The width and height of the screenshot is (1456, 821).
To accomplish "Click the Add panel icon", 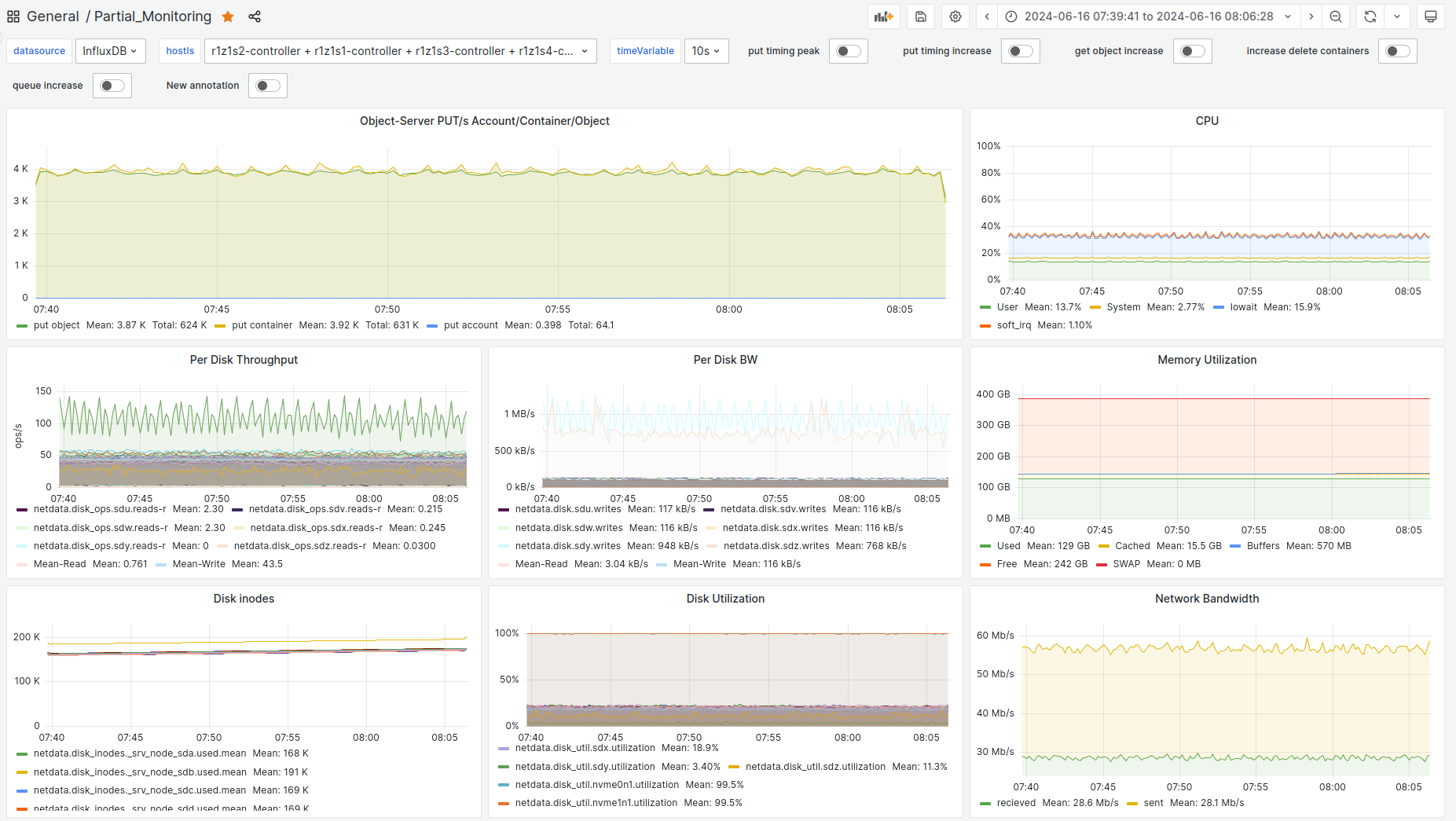I will click(x=884, y=16).
